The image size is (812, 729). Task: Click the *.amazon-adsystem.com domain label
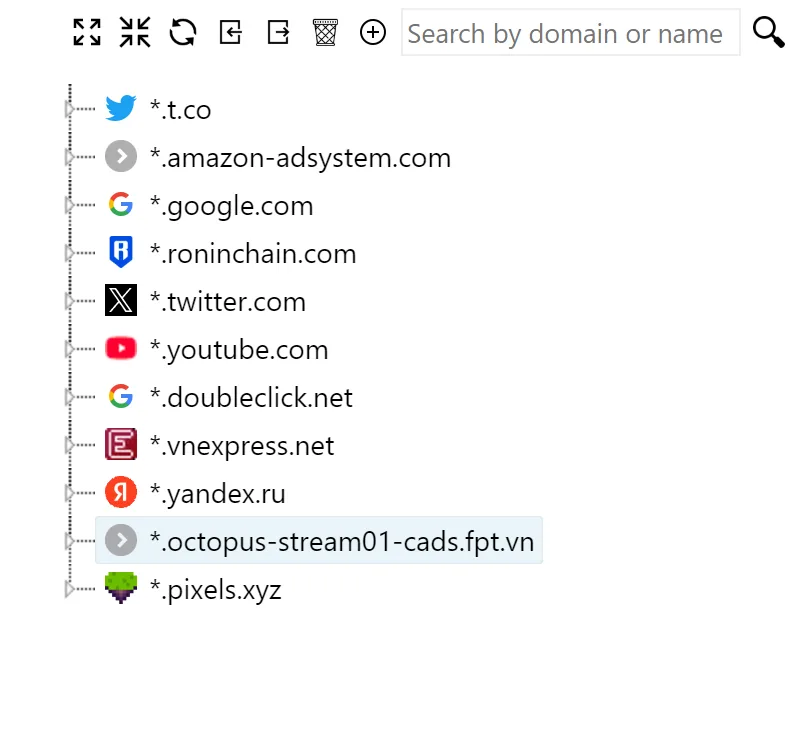point(300,158)
